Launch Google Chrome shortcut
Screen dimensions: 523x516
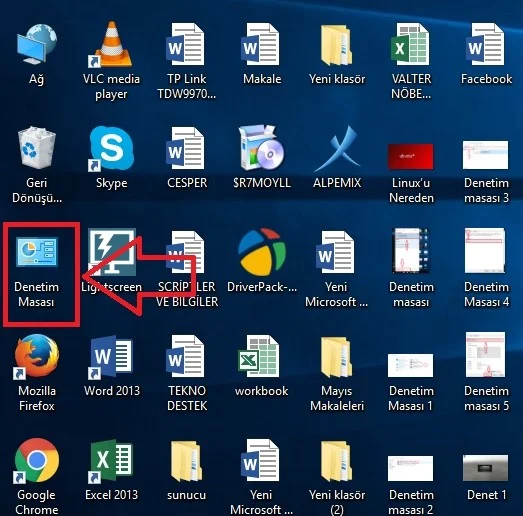[37, 460]
